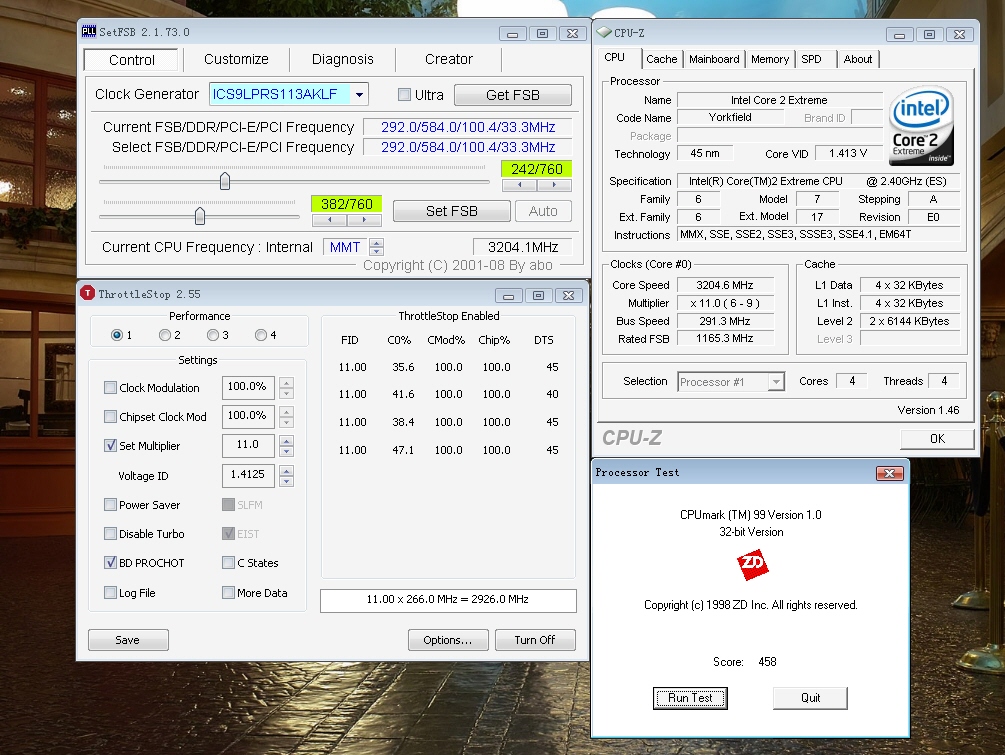Open the Creator tab in SetFSB
Screen dimensions: 1005x755
(449, 60)
